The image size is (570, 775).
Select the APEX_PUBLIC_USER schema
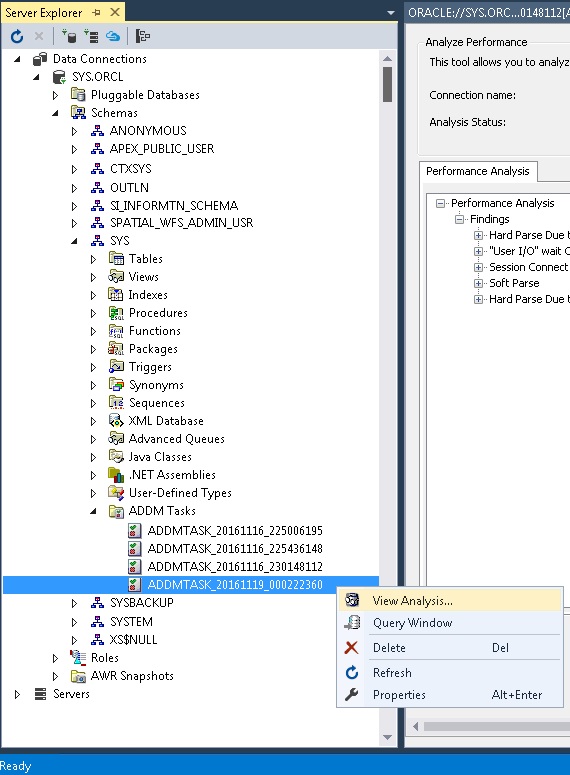pos(162,149)
